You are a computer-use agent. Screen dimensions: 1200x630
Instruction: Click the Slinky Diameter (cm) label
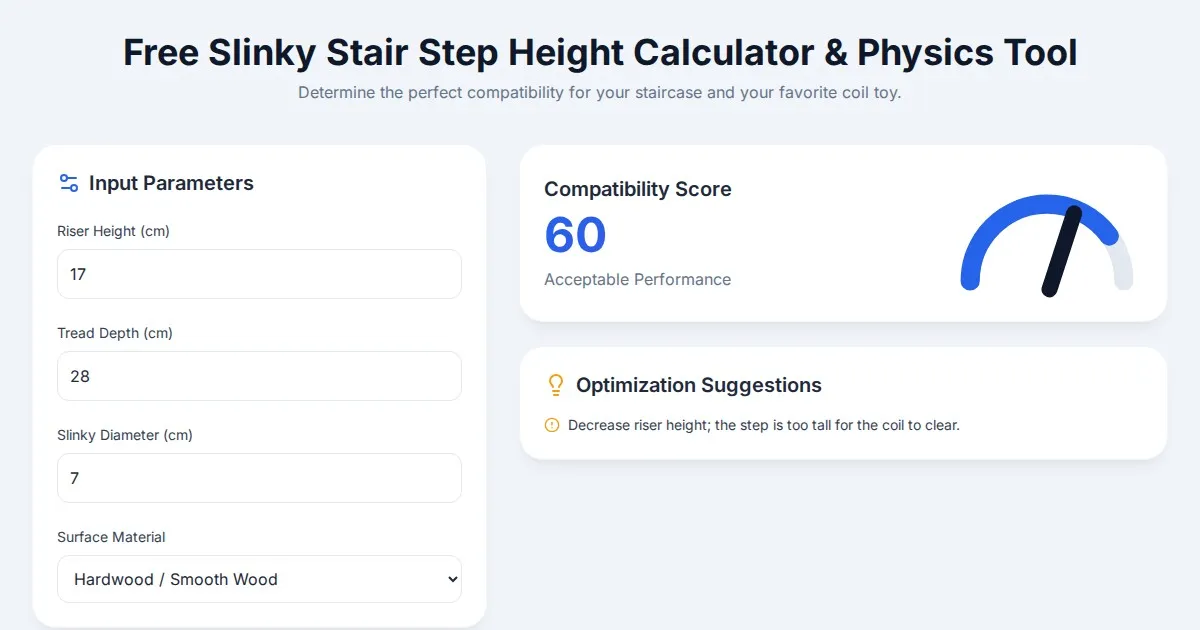(x=125, y=435)
